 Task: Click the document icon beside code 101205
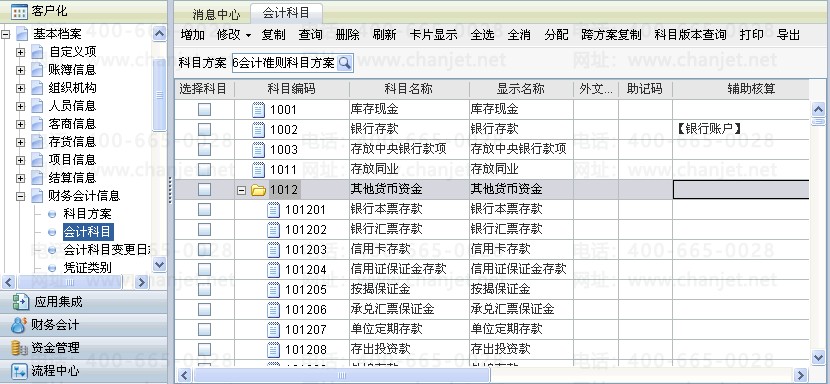click(273, 290)
